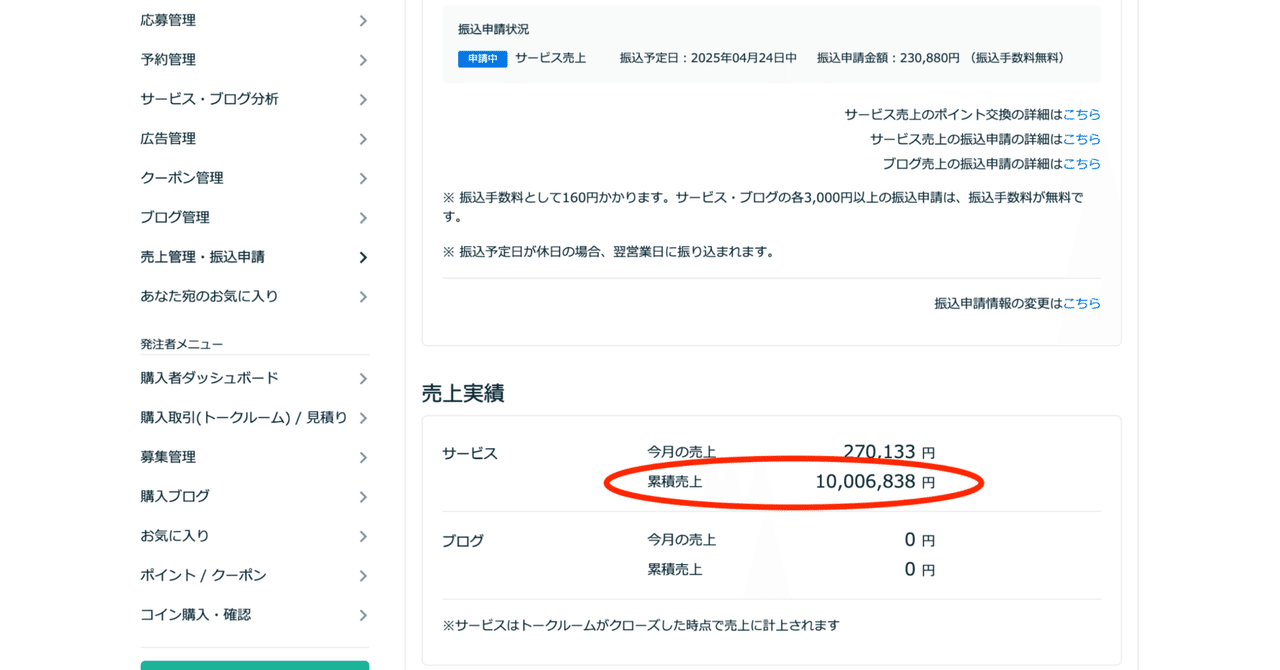Open 売上管理・振込申請 menu item
Viewport: 1280px width, 670px height.
(x=203, y=257)
